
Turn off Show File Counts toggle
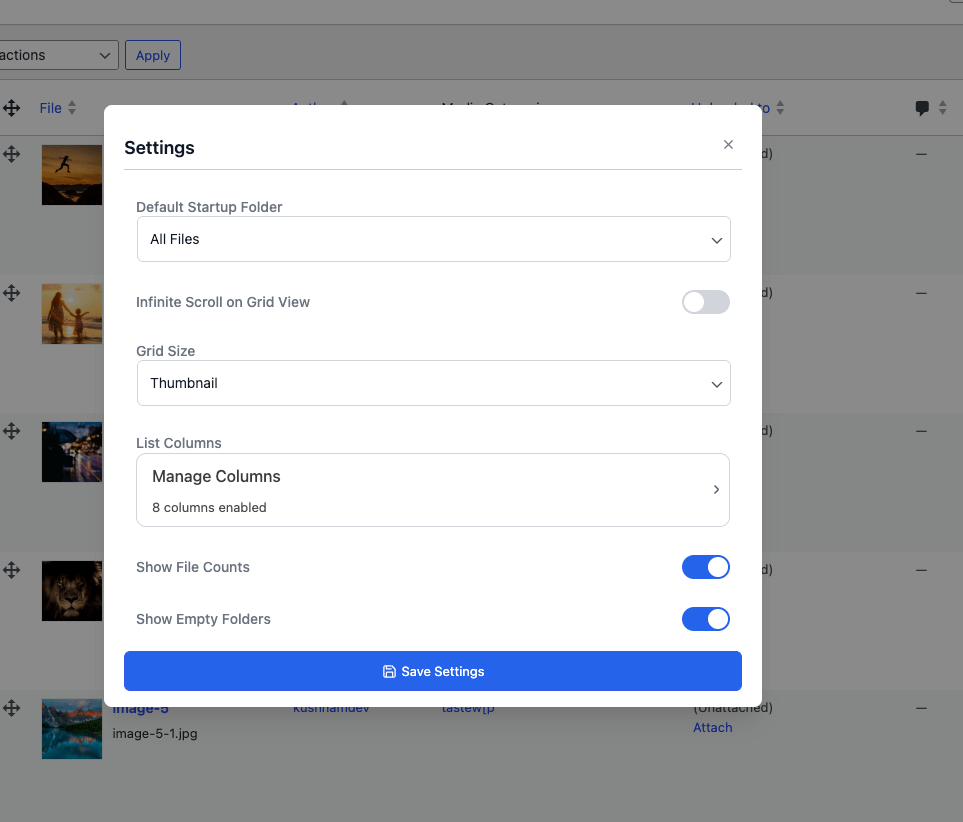[705, 568]
